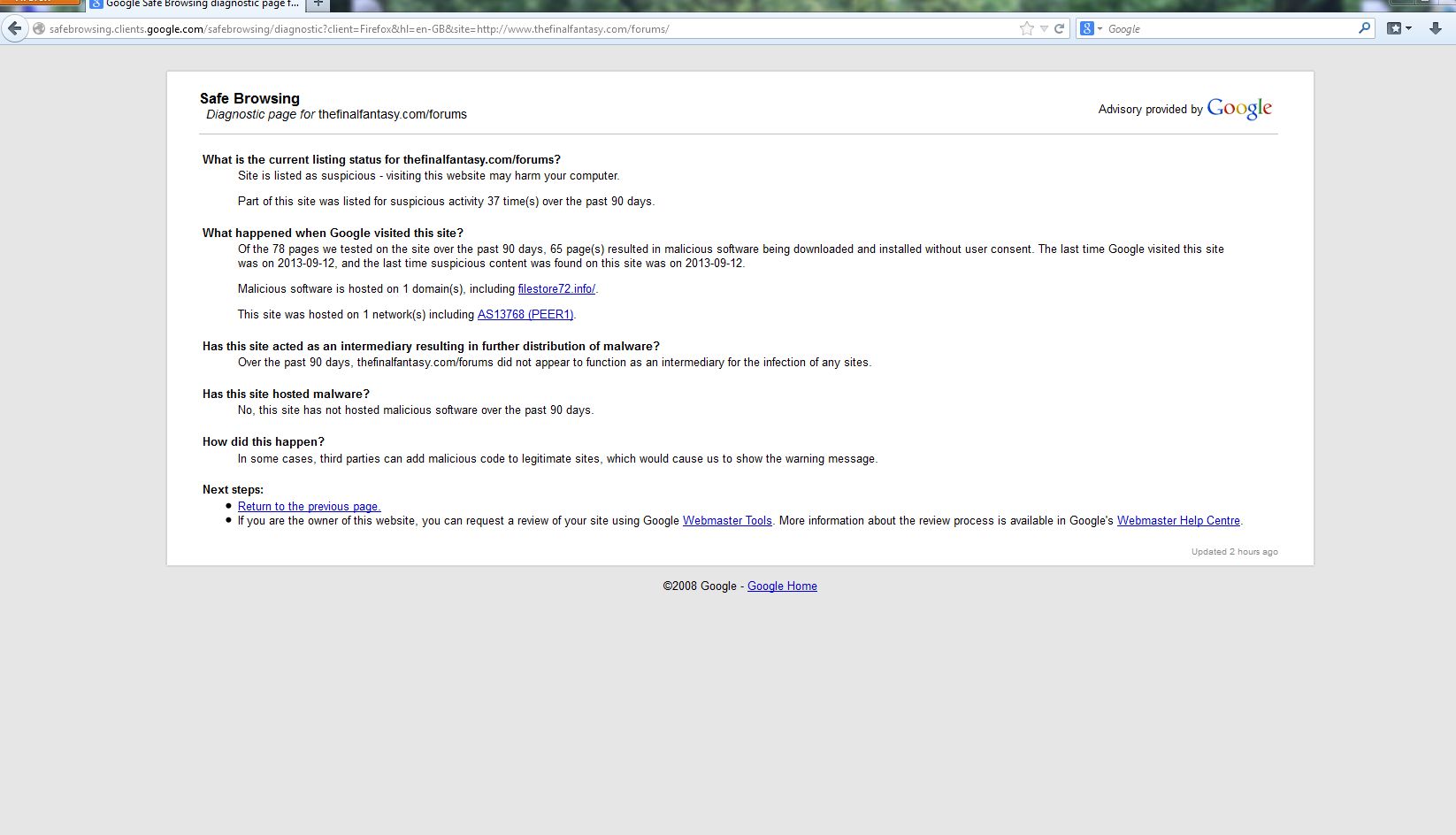This screenshot has width=1456, height=835.
Task: Open the Google search engine selector
Action: (x=1092, y=28)
